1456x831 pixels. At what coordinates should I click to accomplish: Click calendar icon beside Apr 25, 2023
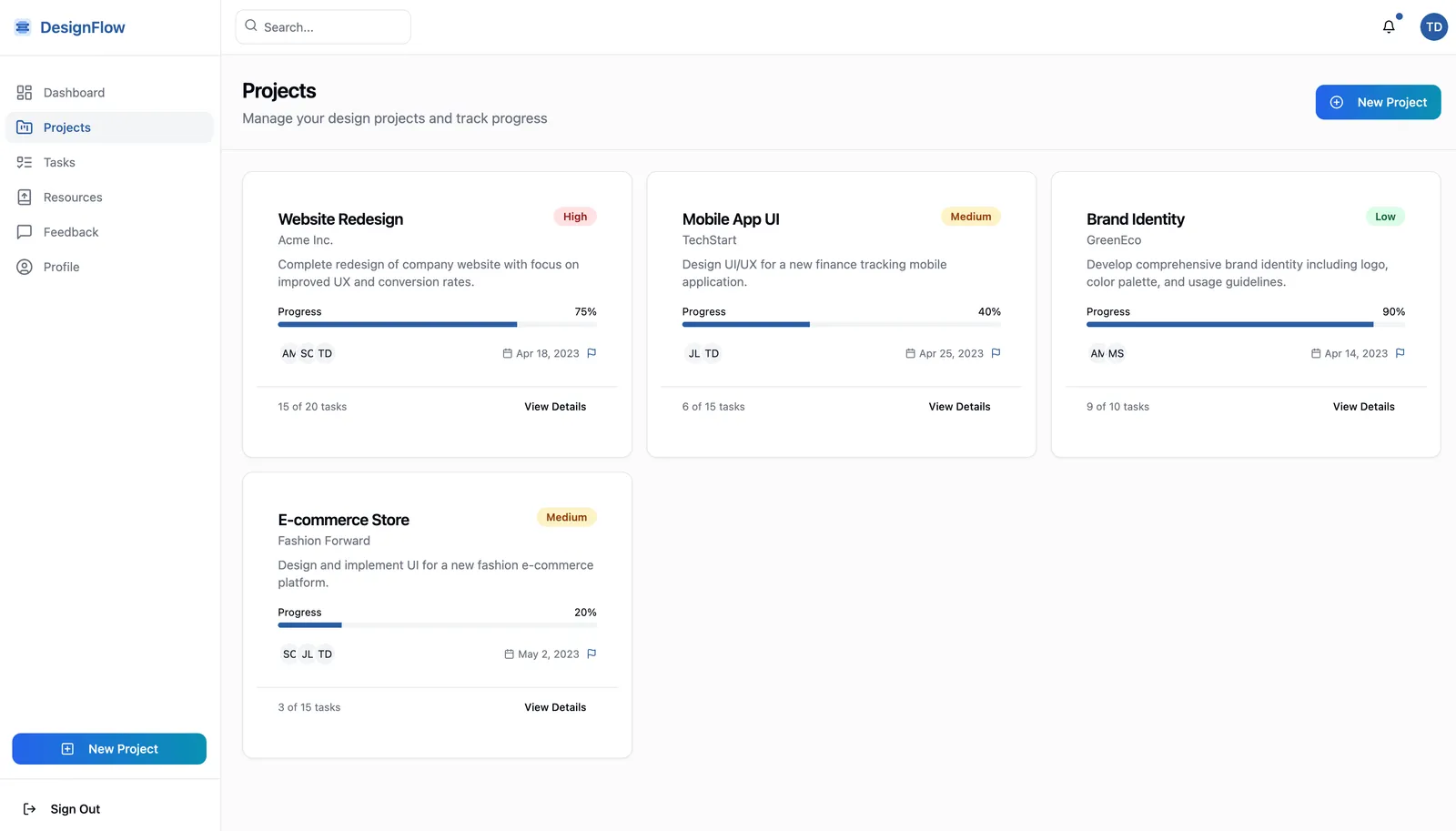910,353
